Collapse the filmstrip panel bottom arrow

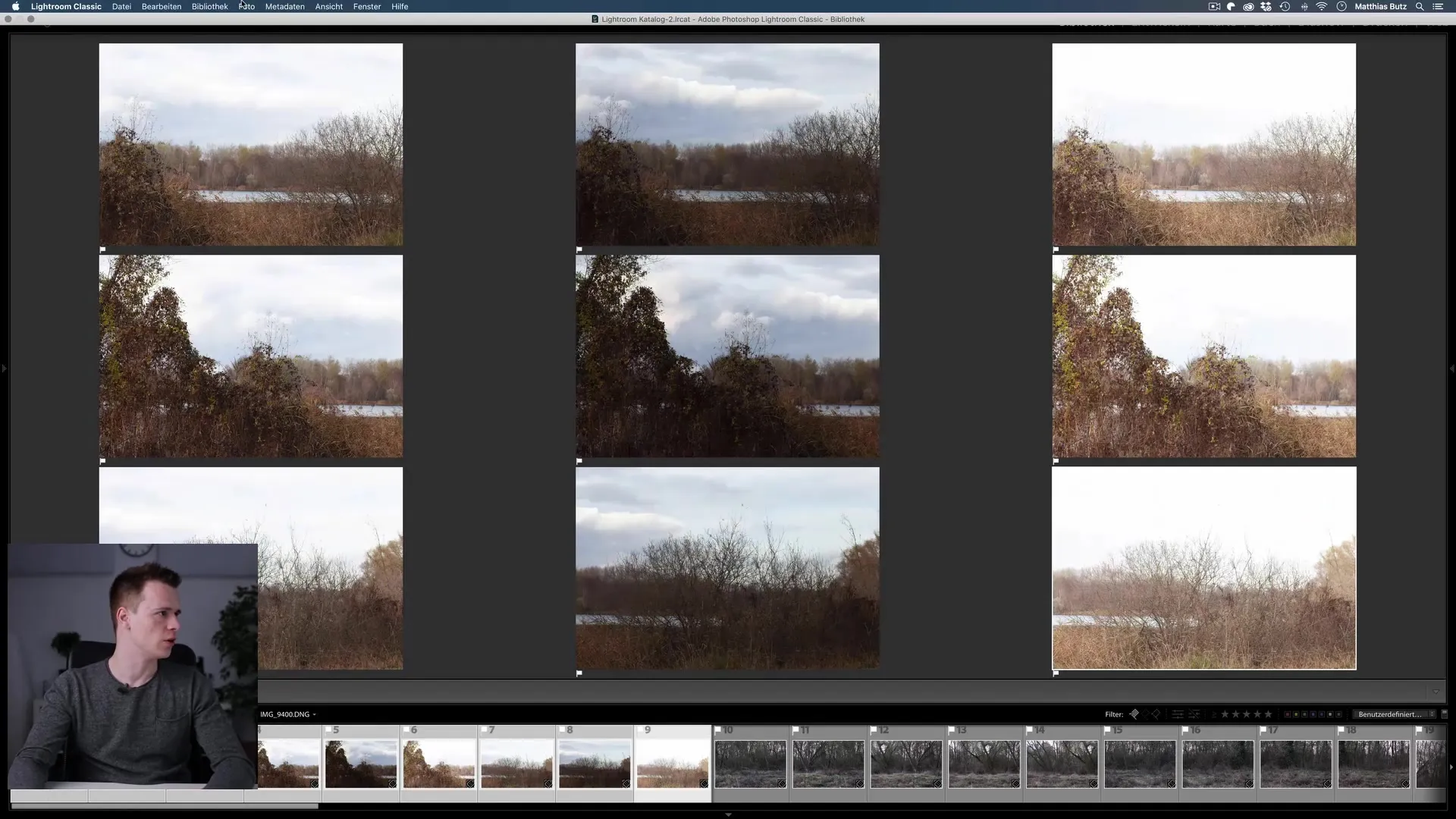[x=728, y=814]
